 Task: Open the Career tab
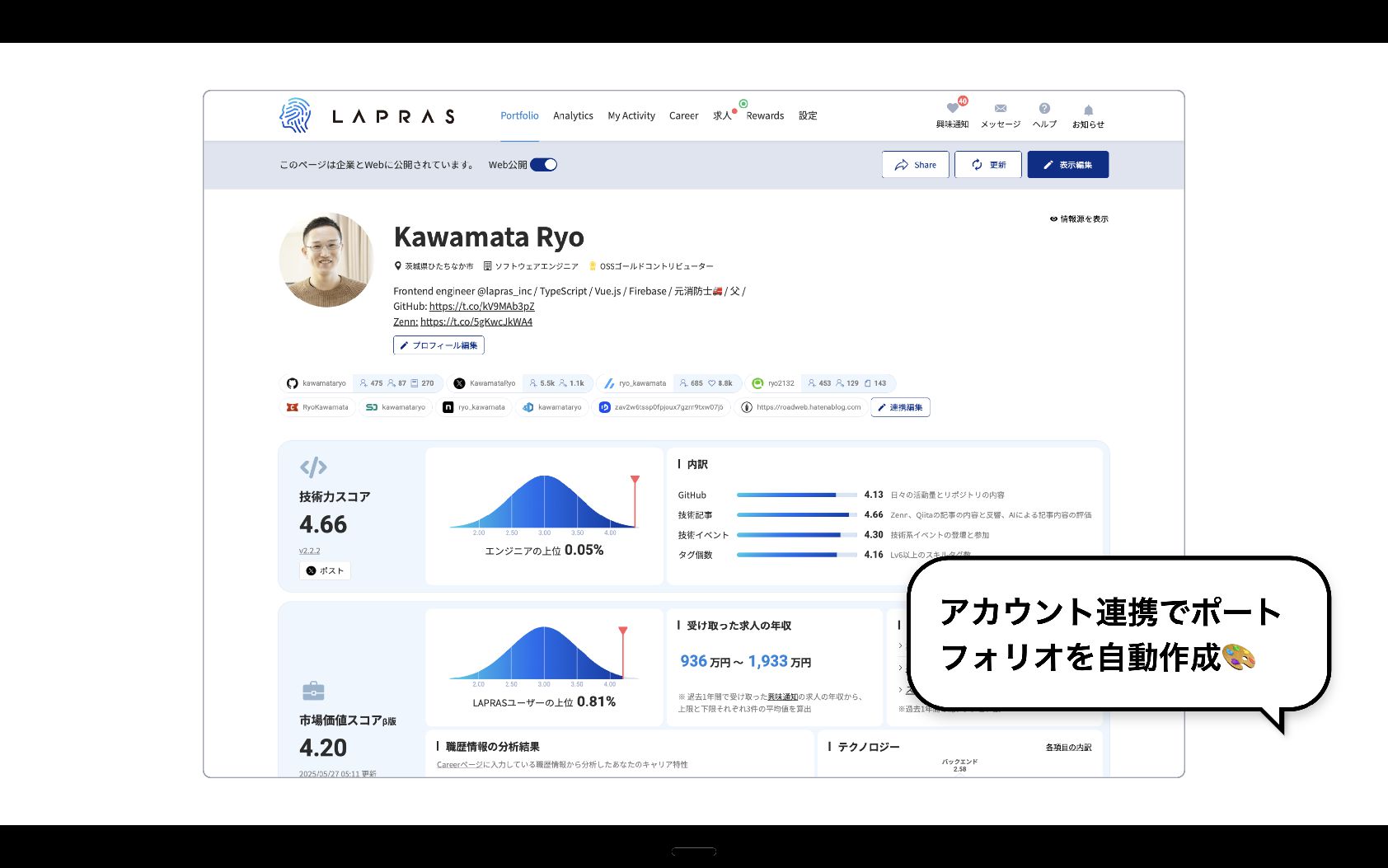683,116
